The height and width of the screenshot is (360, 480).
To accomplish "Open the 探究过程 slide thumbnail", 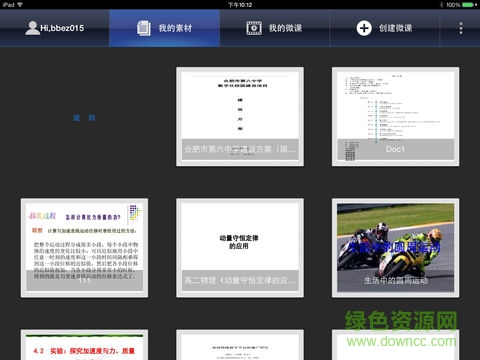I will tap(84, 248).
